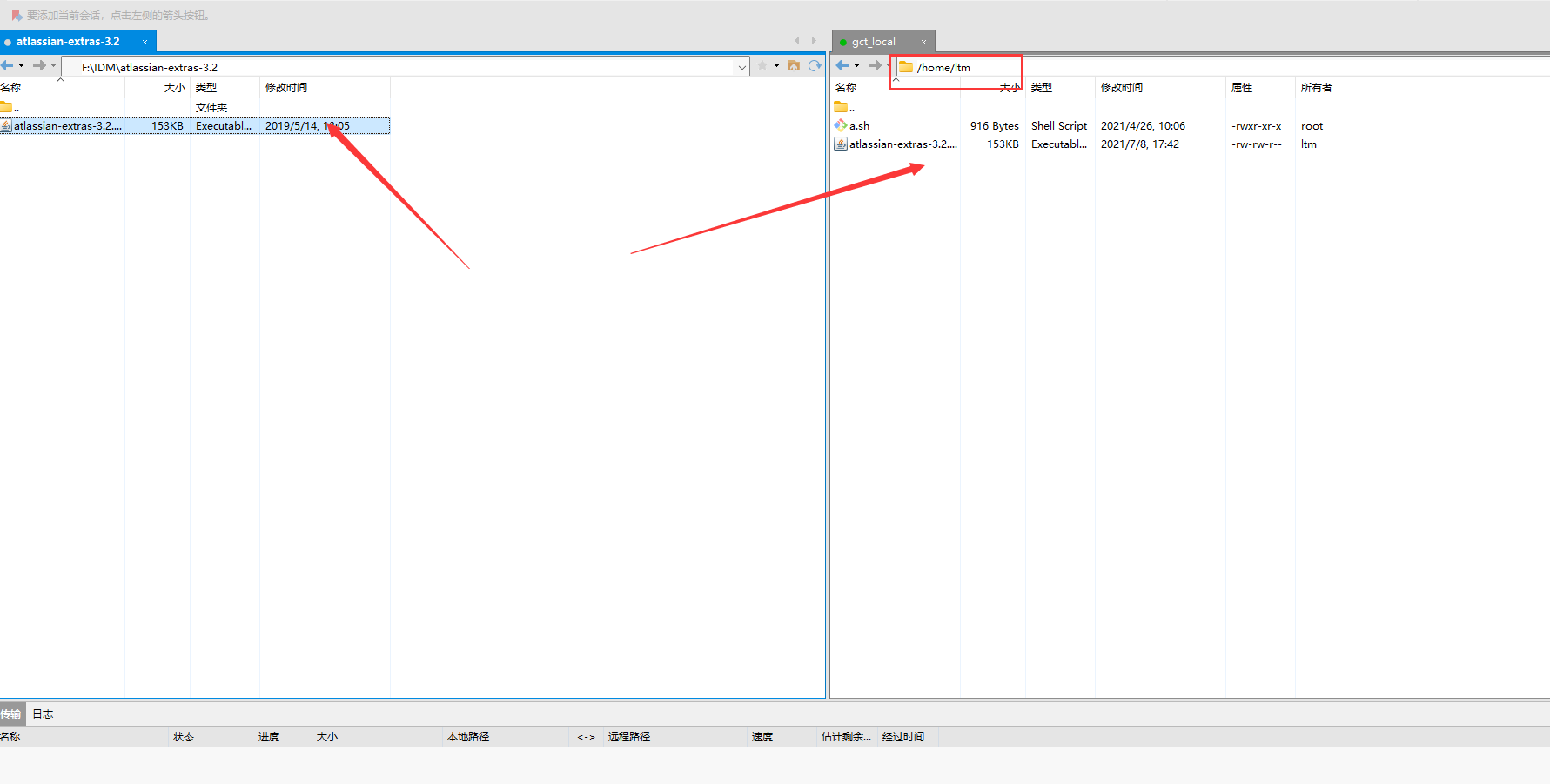Expand the local path F:\IDM dropdown
This screenshot has width=1550, height=784.
[x=741, y=67]
